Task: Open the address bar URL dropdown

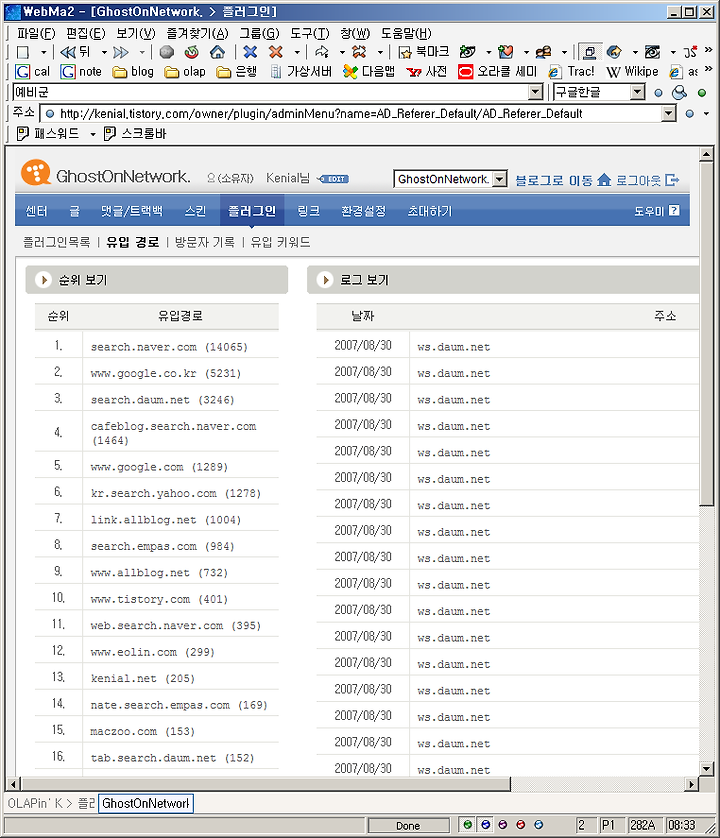Action: point(668,113)
